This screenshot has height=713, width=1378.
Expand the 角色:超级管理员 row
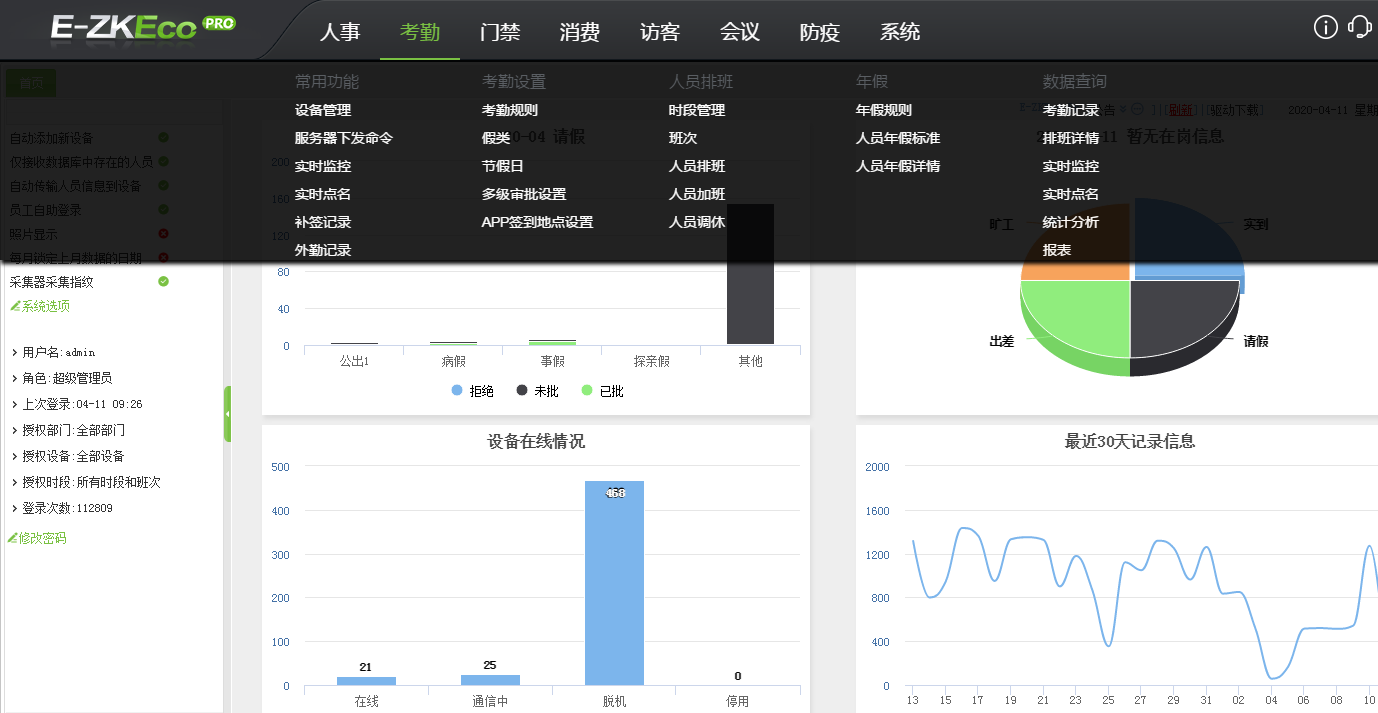[62, 378]
